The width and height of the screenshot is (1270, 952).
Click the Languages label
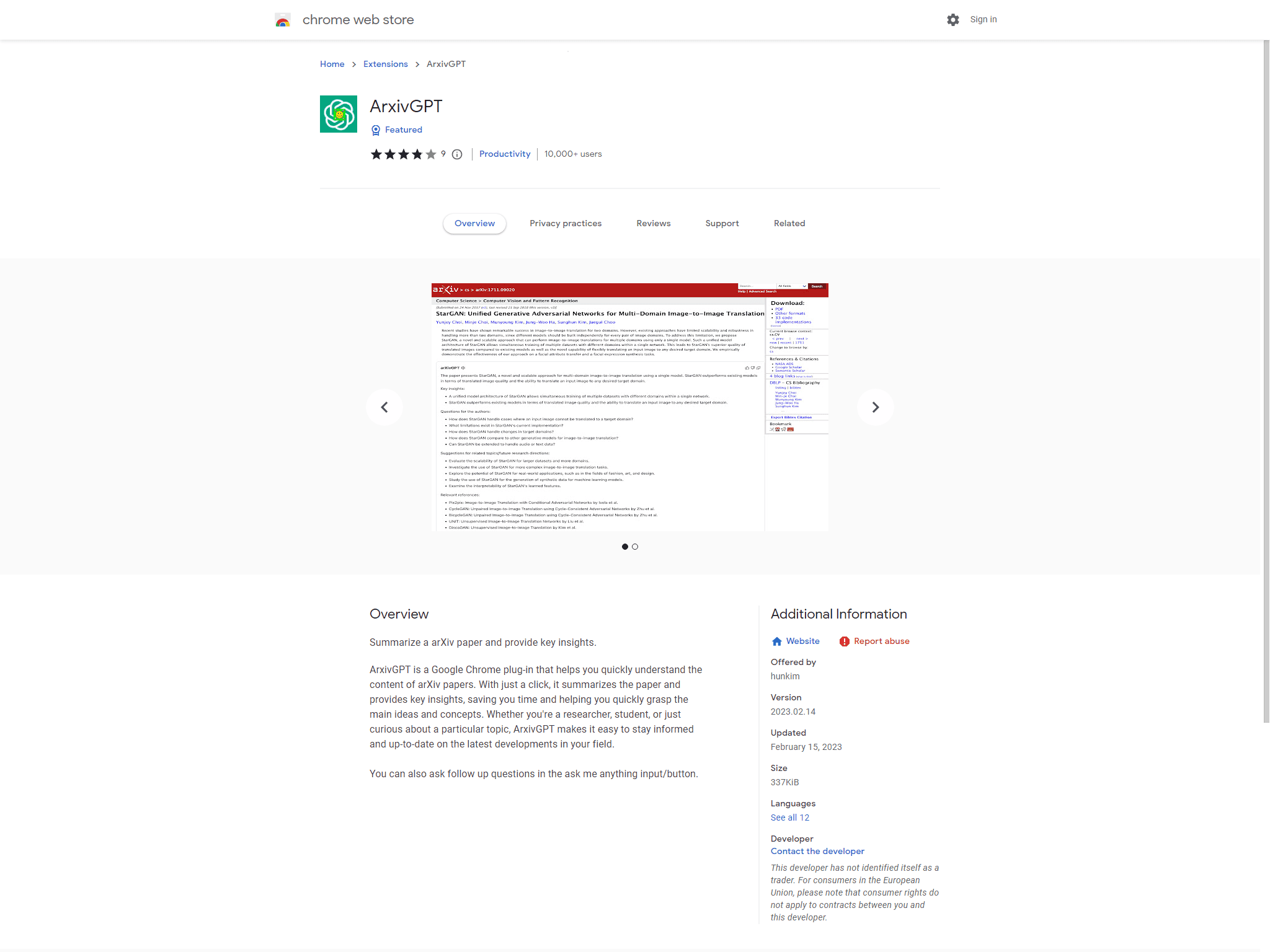(x=793, y=804)
